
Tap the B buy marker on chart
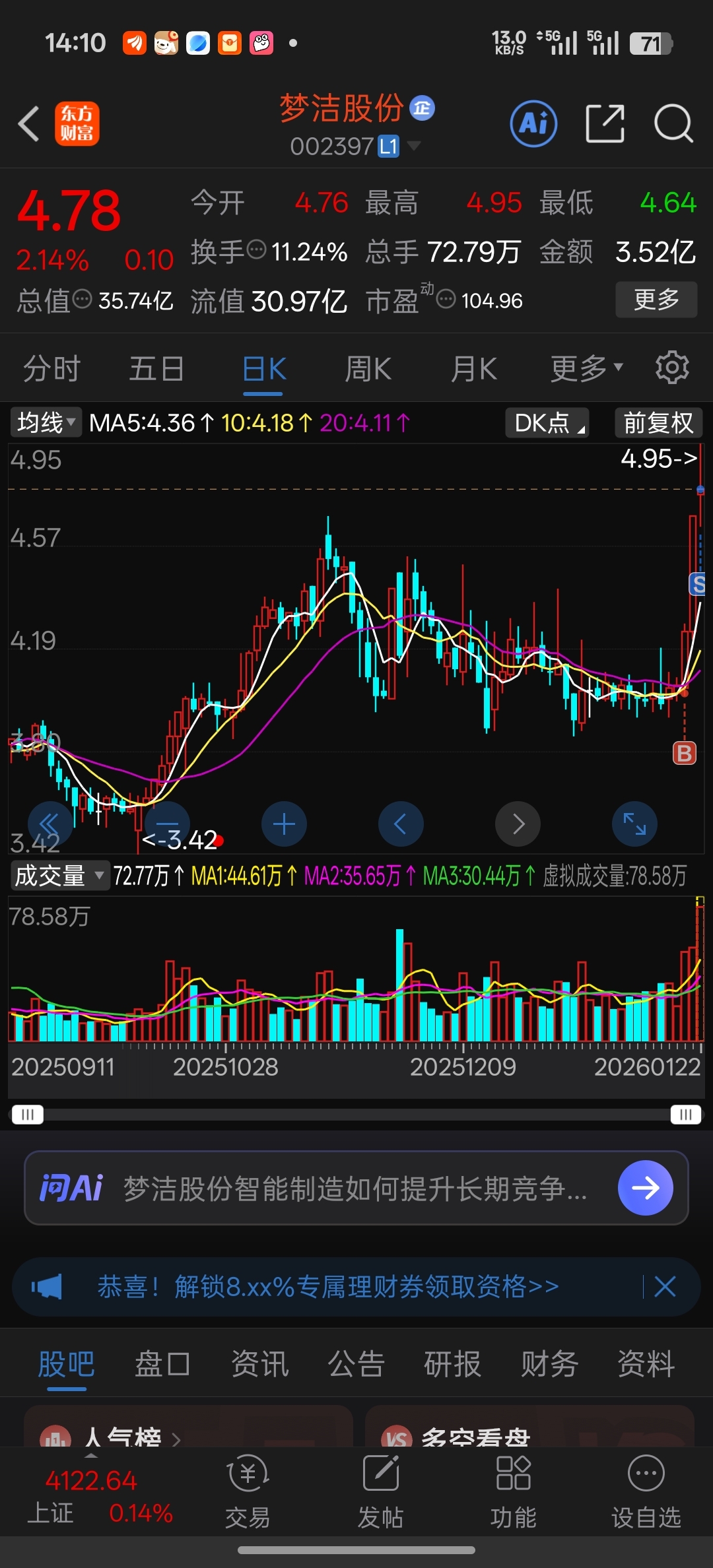click(x=685, y=753)
